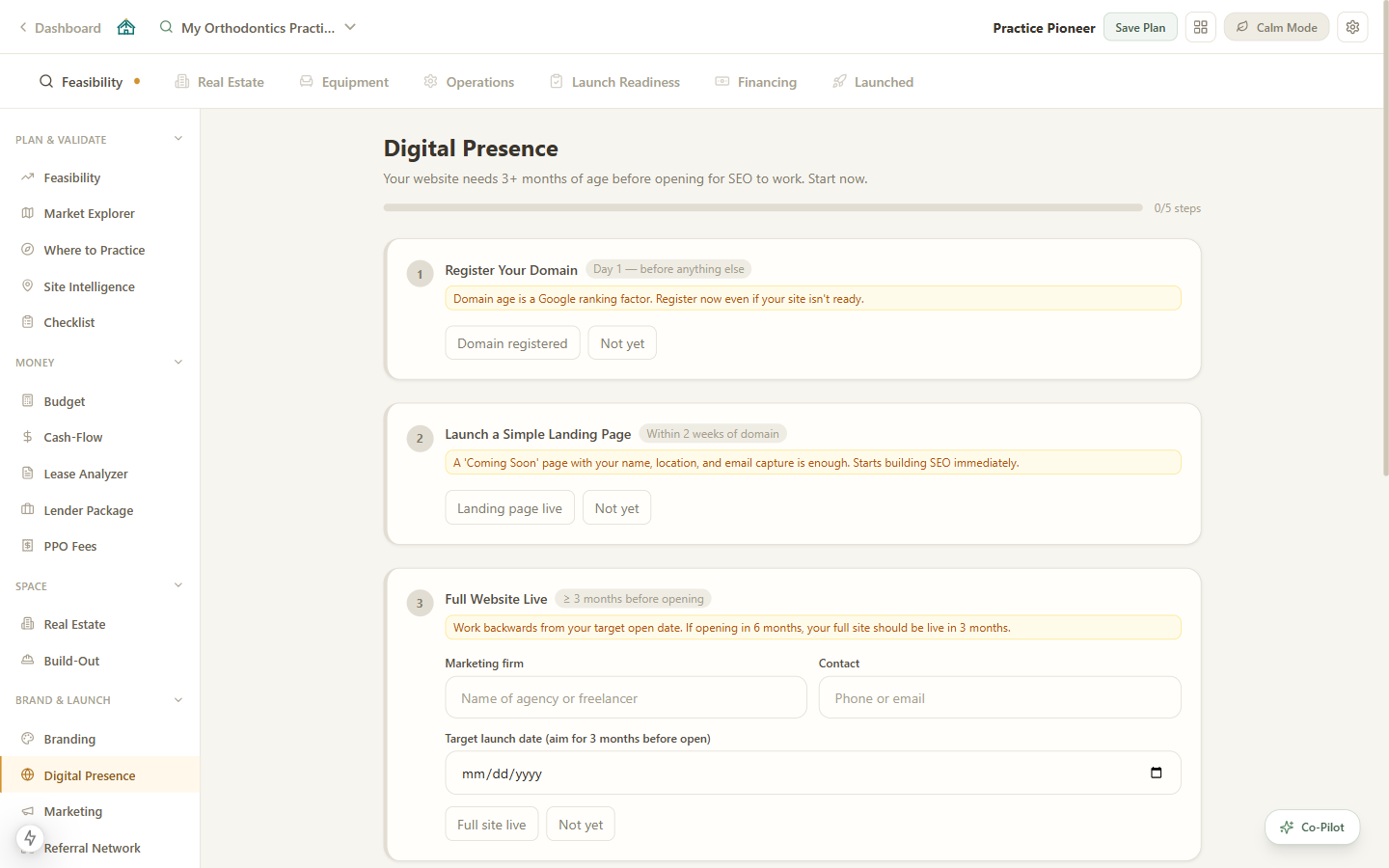The height and width of the screenshot is (868, 1389).
Task: Click the Lender Package briefcase icon
Action: tap(28, 510)
